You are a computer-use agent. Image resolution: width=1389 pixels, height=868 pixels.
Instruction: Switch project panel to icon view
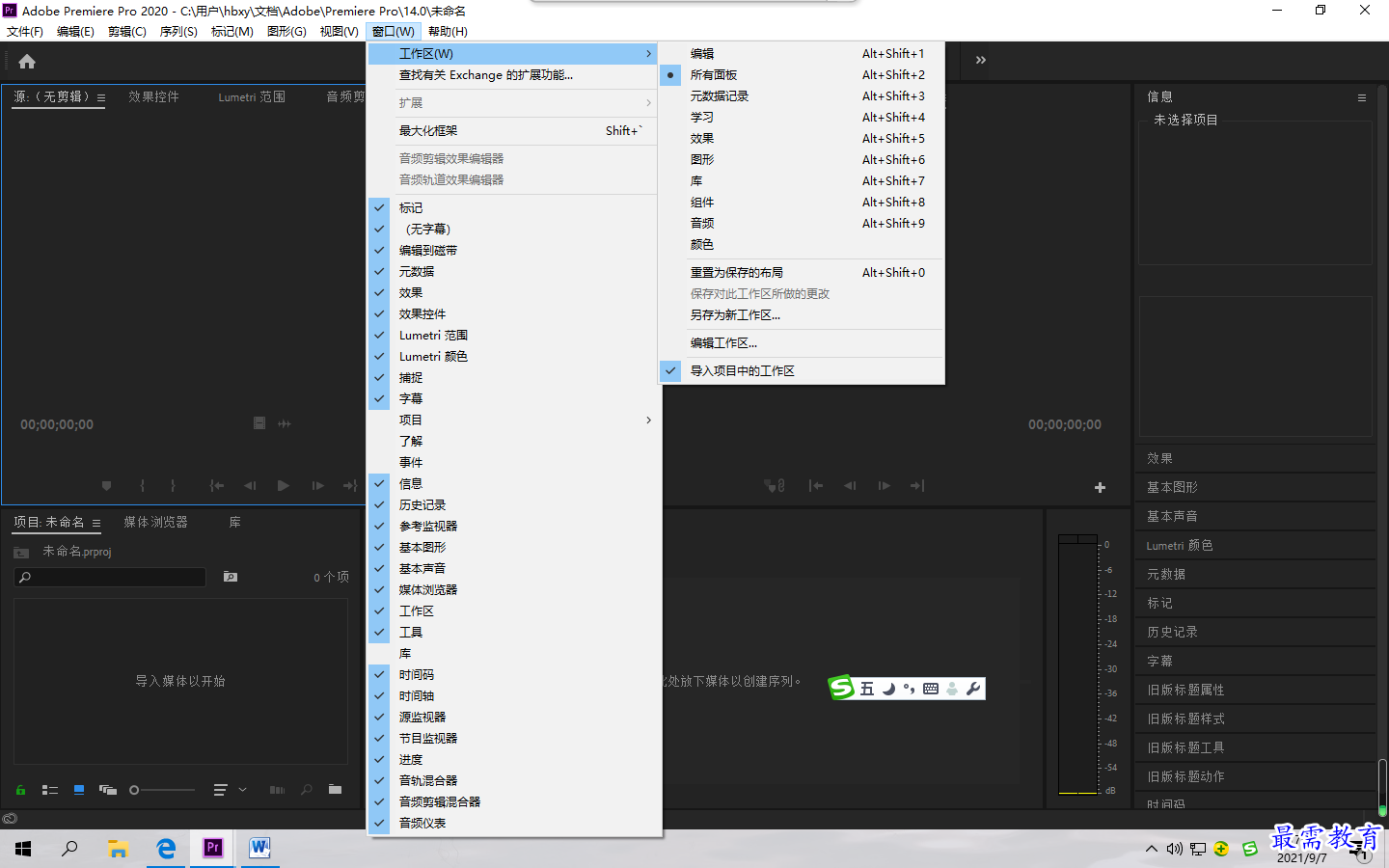79,790
